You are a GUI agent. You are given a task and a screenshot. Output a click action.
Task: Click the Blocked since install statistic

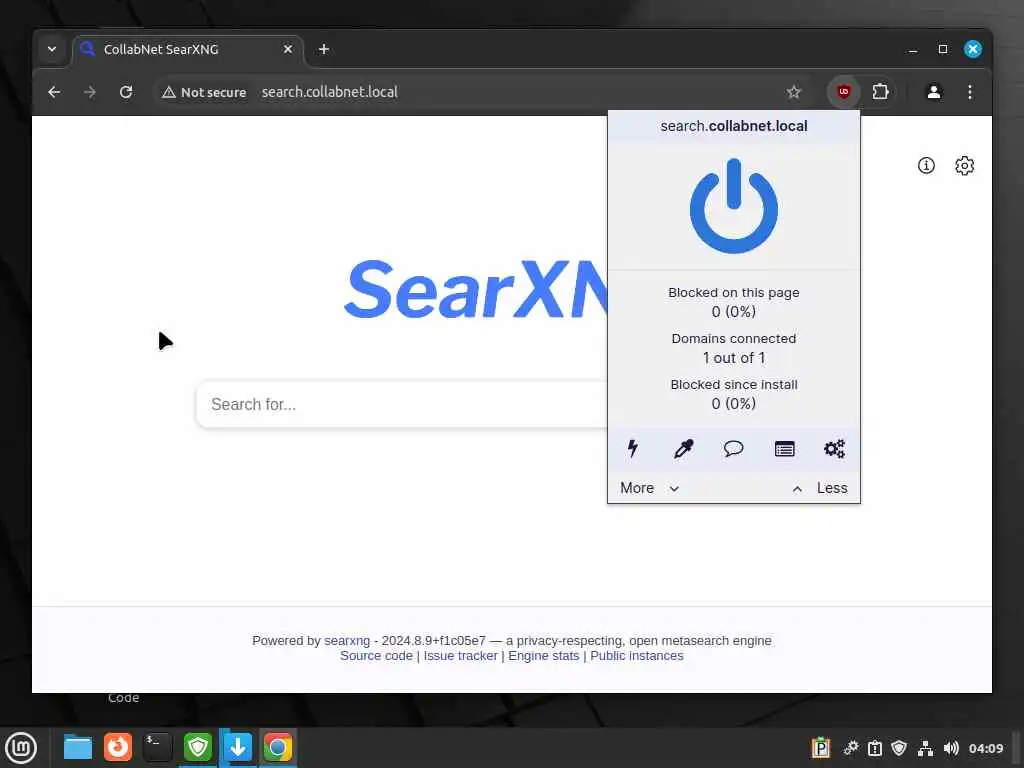(x=733, y=394)
